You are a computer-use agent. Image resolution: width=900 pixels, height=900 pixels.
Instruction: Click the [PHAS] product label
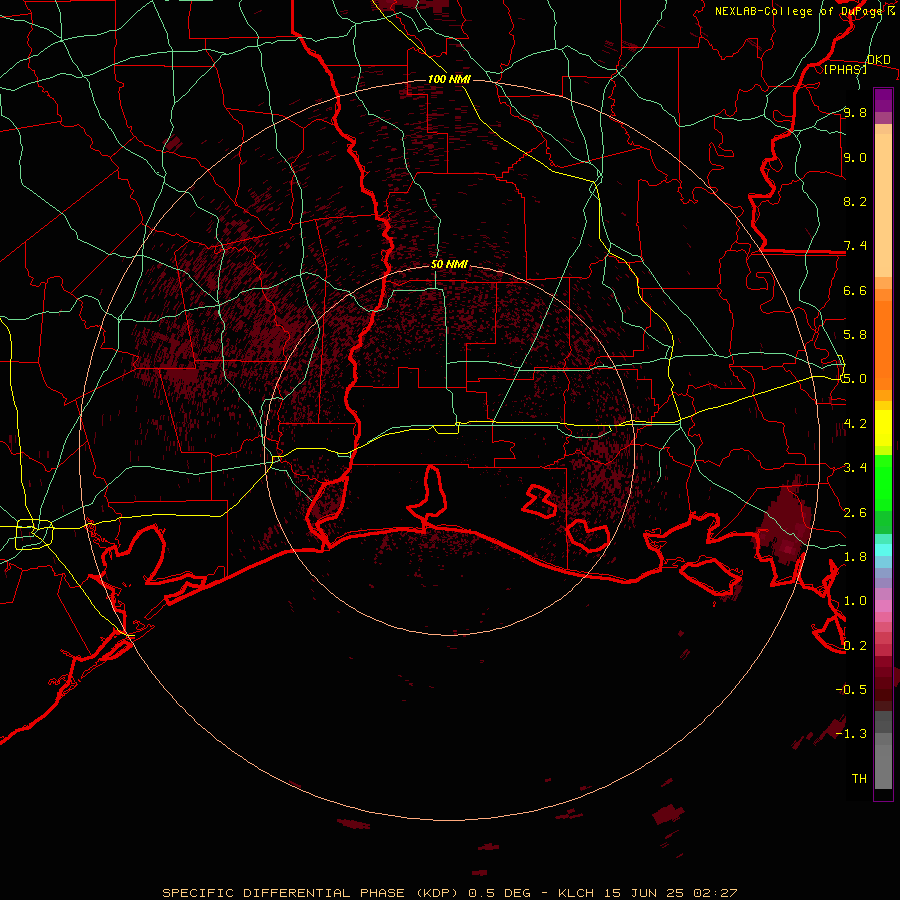845,70
